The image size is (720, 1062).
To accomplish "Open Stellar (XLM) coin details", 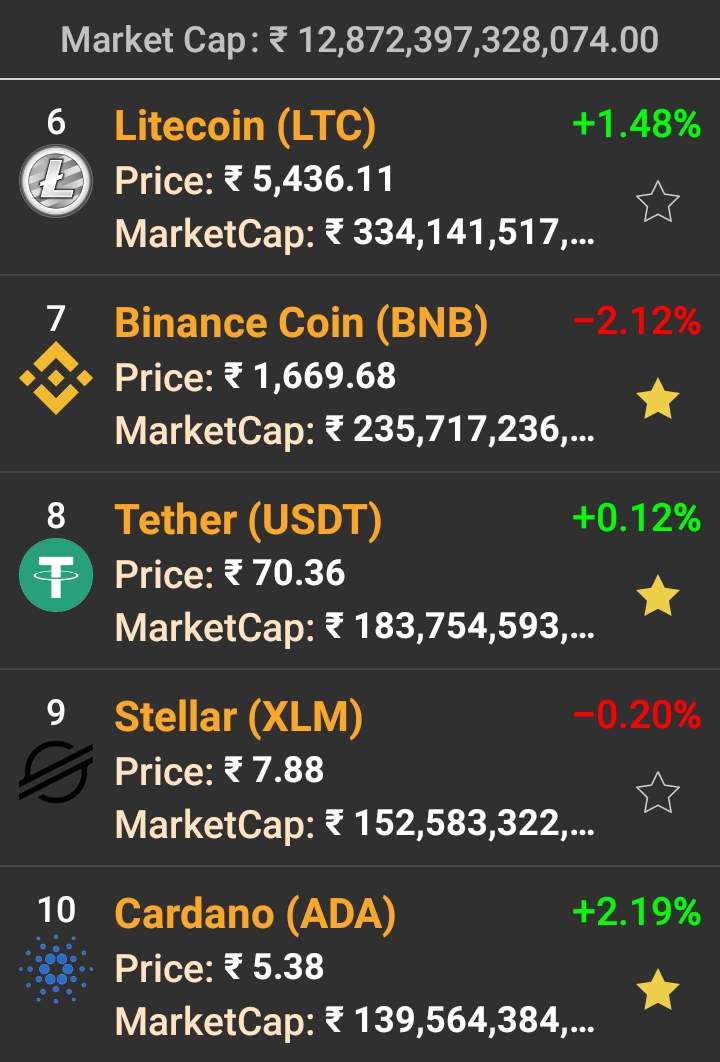I will click(x=238, y=717).
